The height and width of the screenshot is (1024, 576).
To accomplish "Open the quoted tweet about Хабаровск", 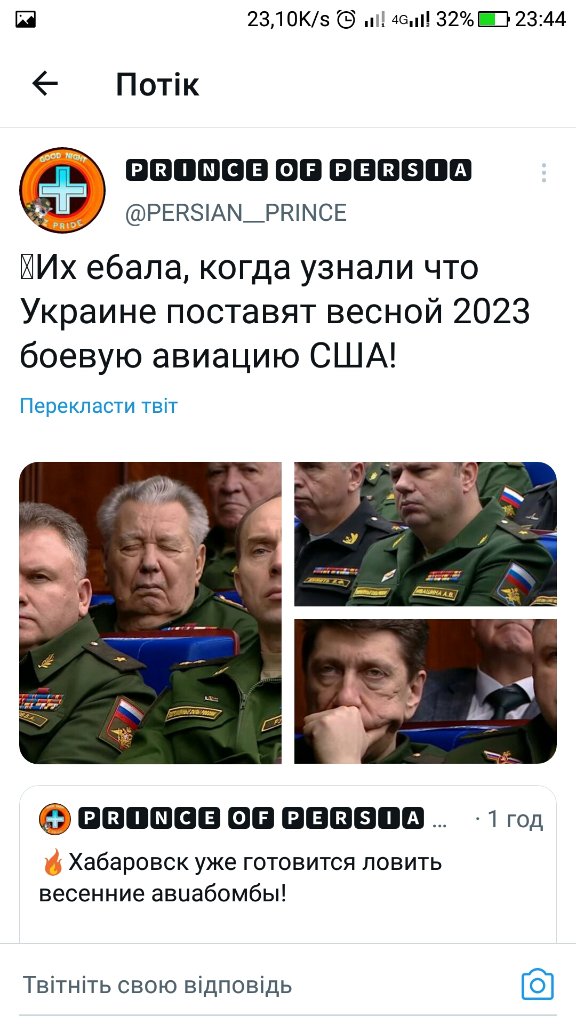I will click(288, 863).
